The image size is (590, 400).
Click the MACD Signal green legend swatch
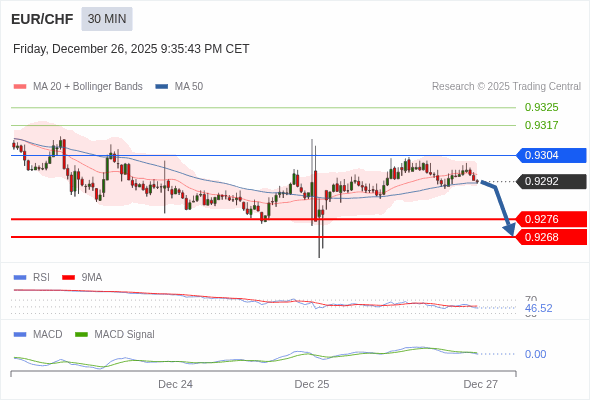[81, 335]
